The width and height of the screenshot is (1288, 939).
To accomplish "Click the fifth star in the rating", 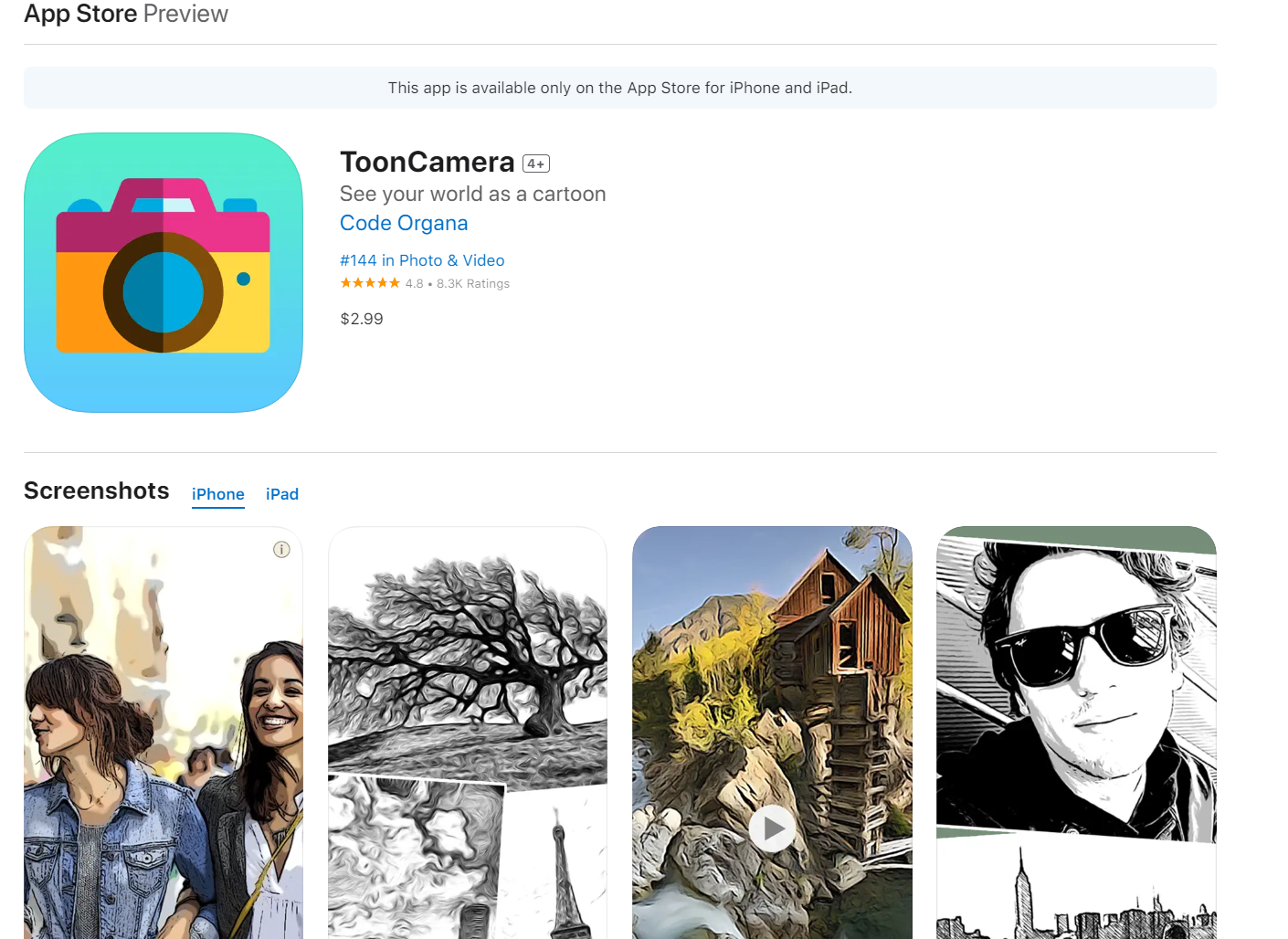I will tap(393, 282).
